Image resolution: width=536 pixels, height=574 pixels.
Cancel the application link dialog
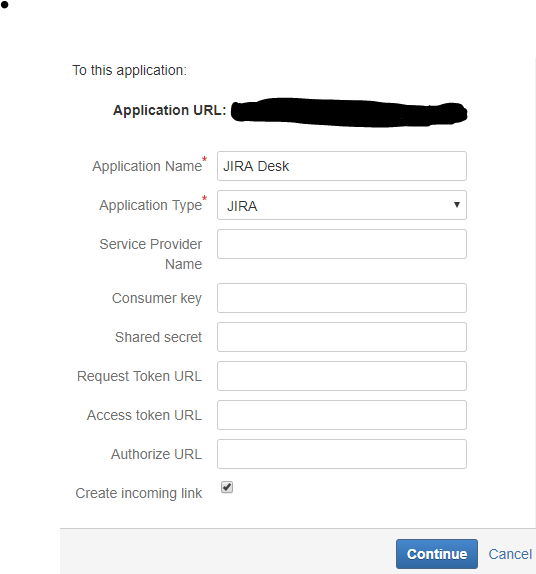click(x=510, y=554)
